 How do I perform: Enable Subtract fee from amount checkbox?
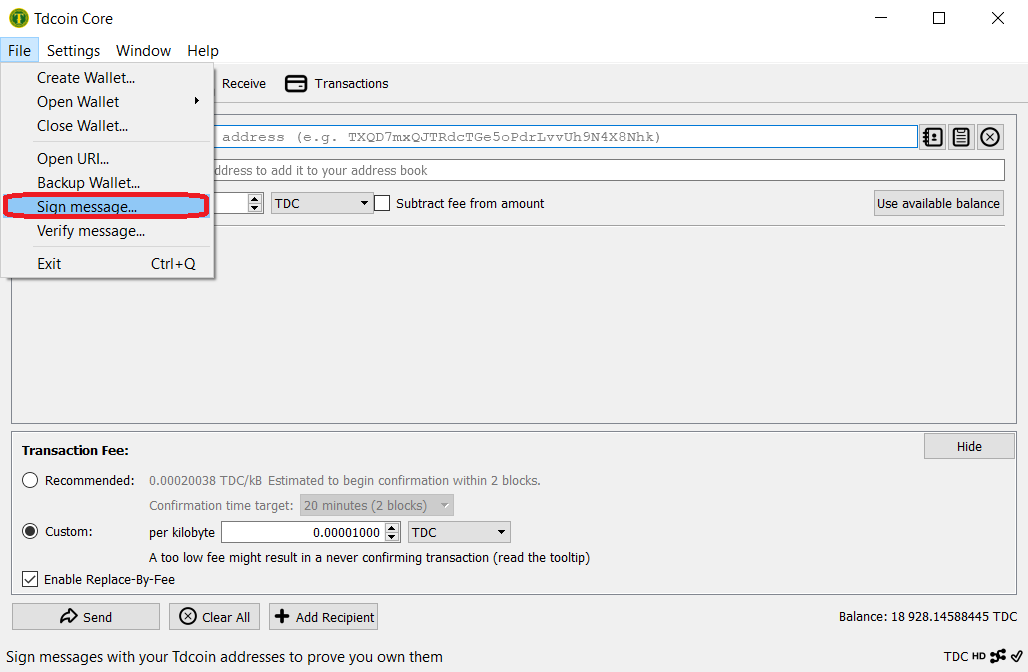click(x=382, y=203)
